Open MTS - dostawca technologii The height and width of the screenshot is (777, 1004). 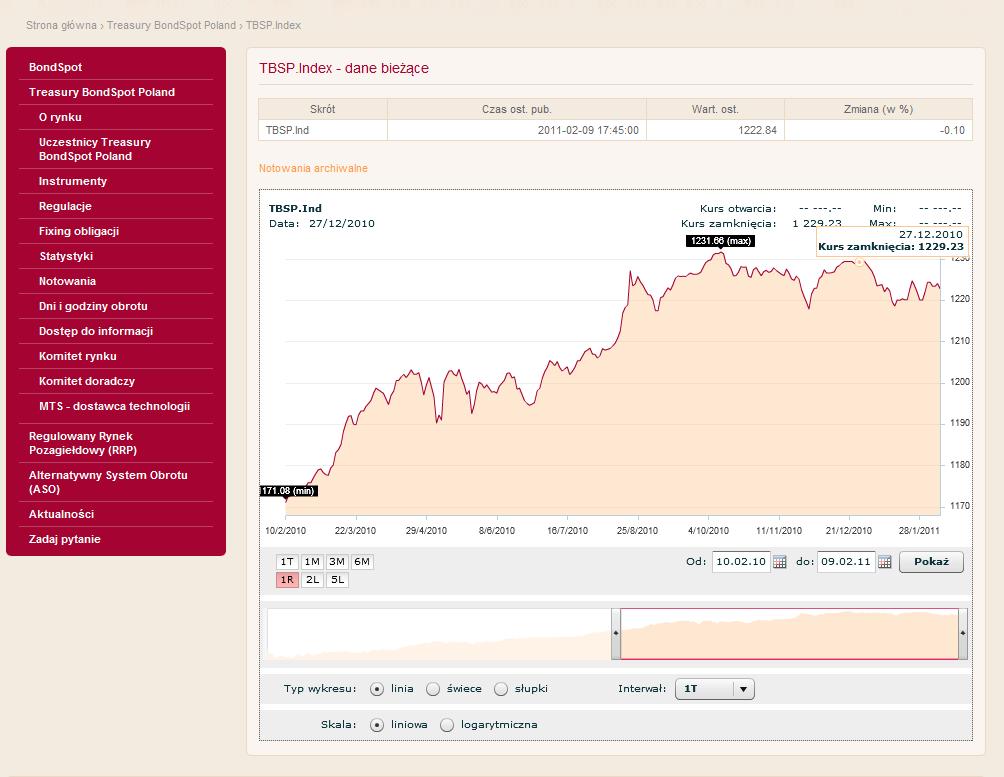(x=115, y=406)
